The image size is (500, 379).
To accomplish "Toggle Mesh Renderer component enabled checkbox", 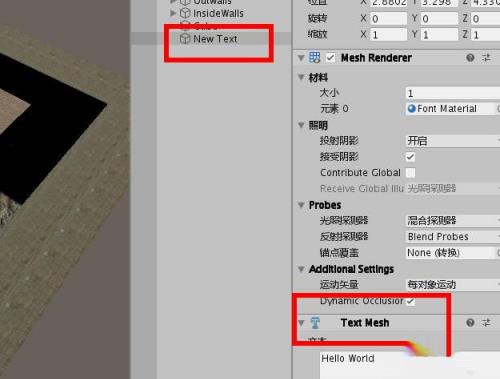I will point(330,58).
